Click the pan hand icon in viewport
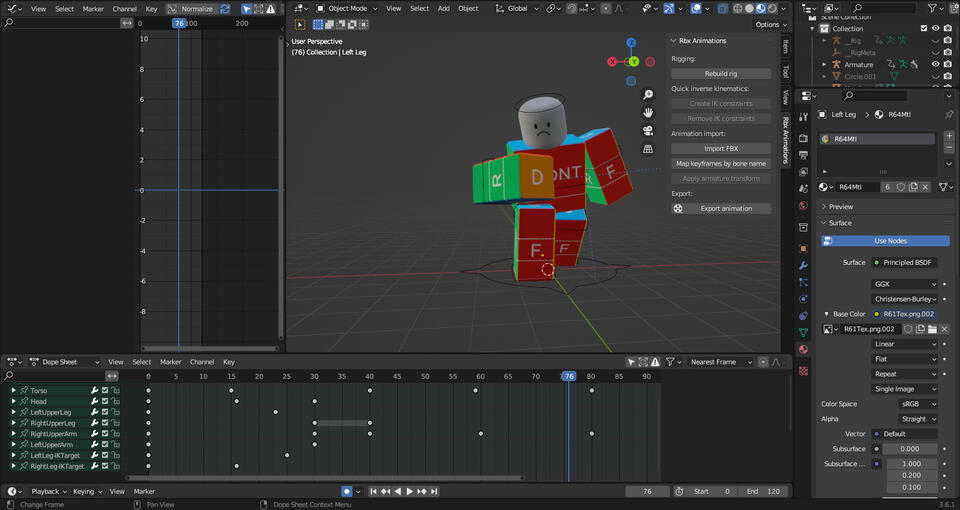 tap(648, 113)
